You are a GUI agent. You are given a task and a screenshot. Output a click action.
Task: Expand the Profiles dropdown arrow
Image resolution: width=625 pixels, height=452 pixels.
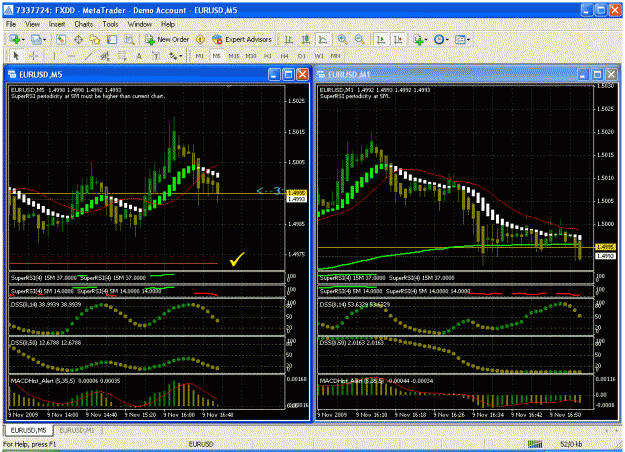pyautogui.click(x=44, y=40)
